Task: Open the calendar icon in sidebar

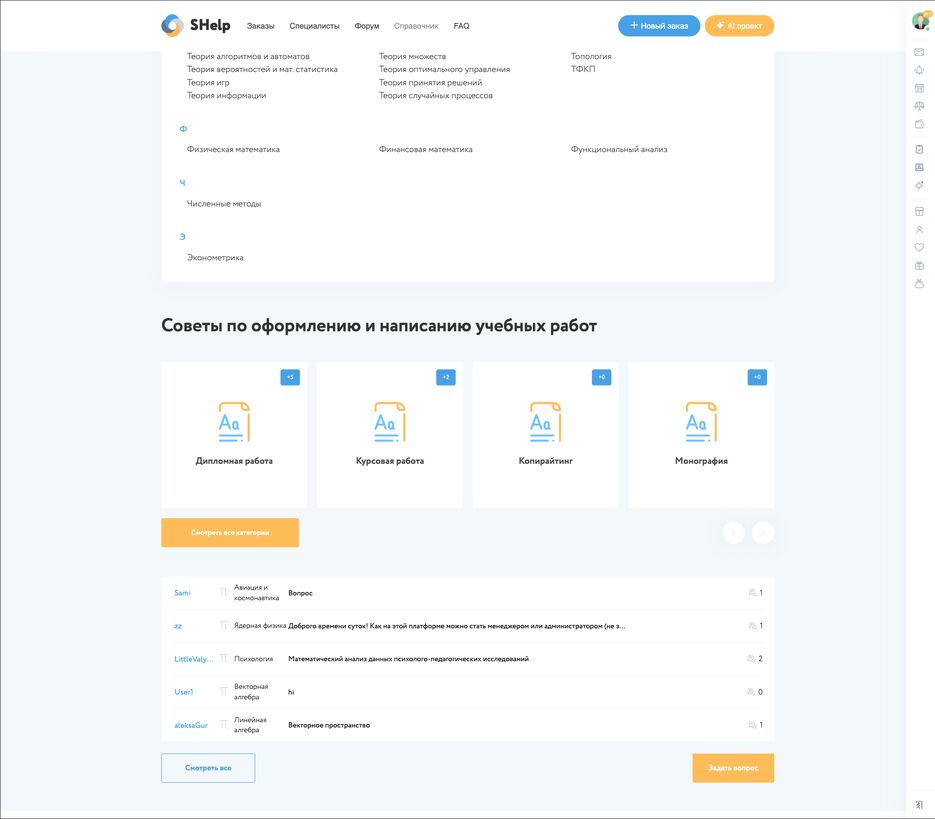Action: click(x=919, y=88)
